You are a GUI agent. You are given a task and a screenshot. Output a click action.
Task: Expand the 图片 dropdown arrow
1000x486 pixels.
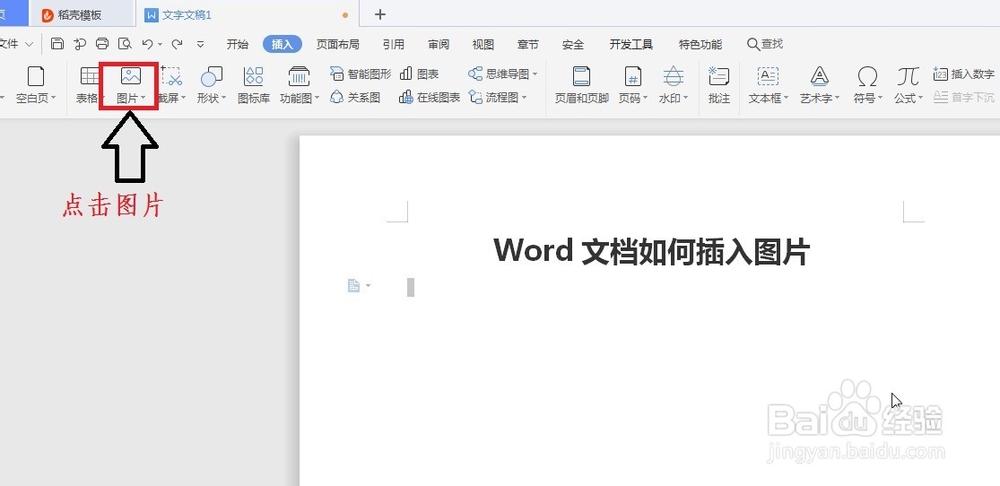[x=143, y=98]
